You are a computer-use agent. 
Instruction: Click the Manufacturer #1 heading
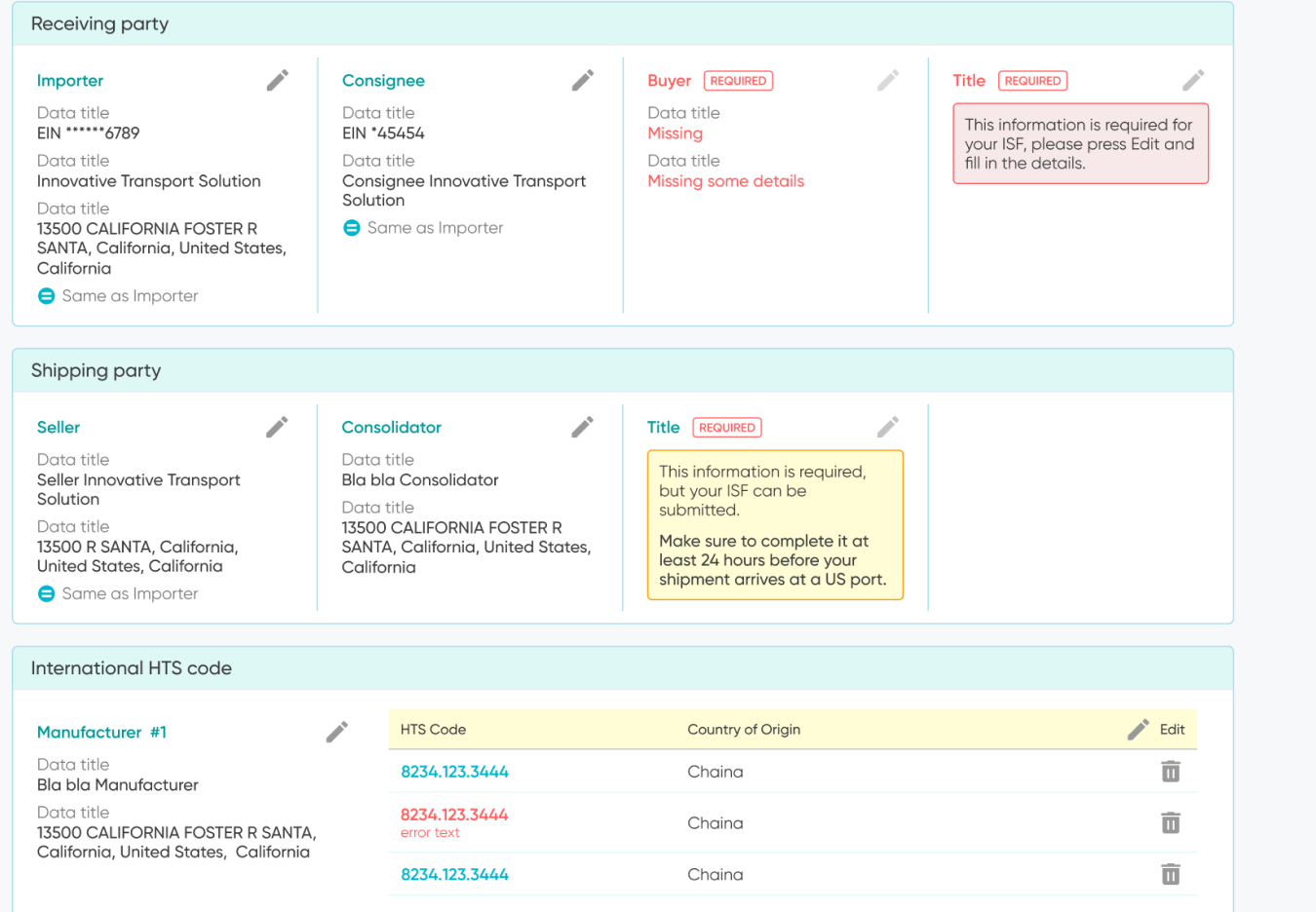101,733
